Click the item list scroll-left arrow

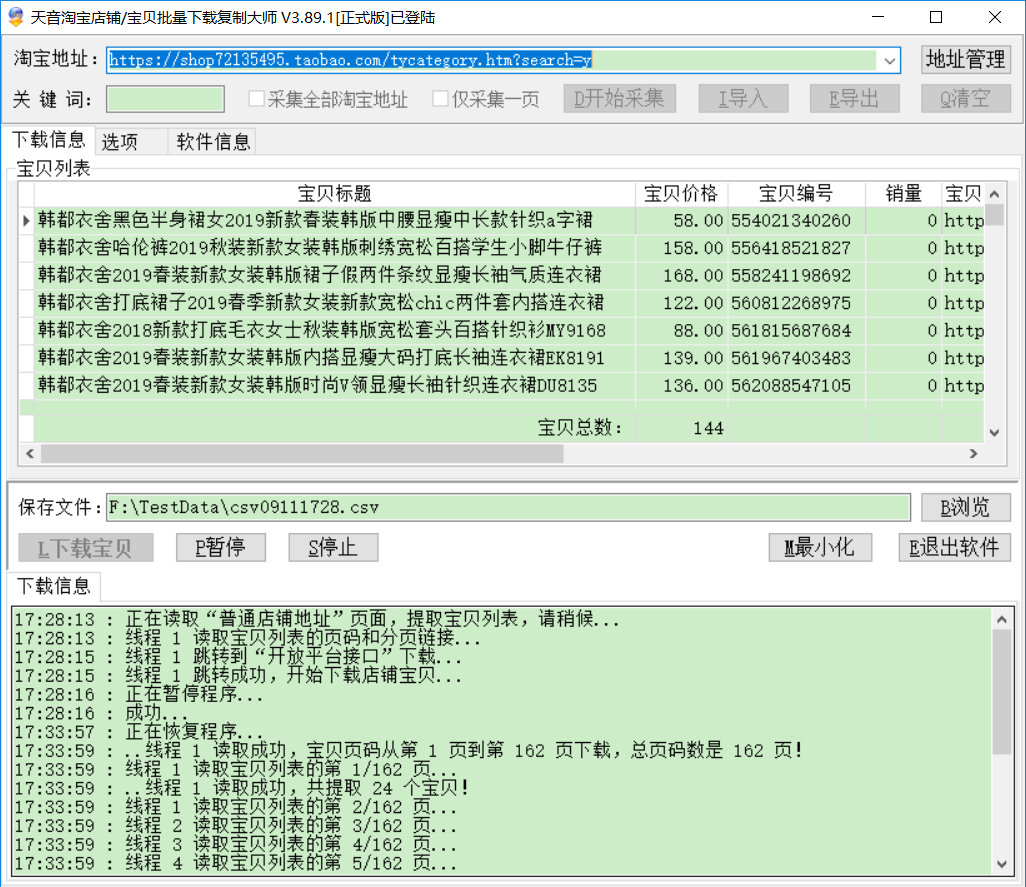pos(31,454)
